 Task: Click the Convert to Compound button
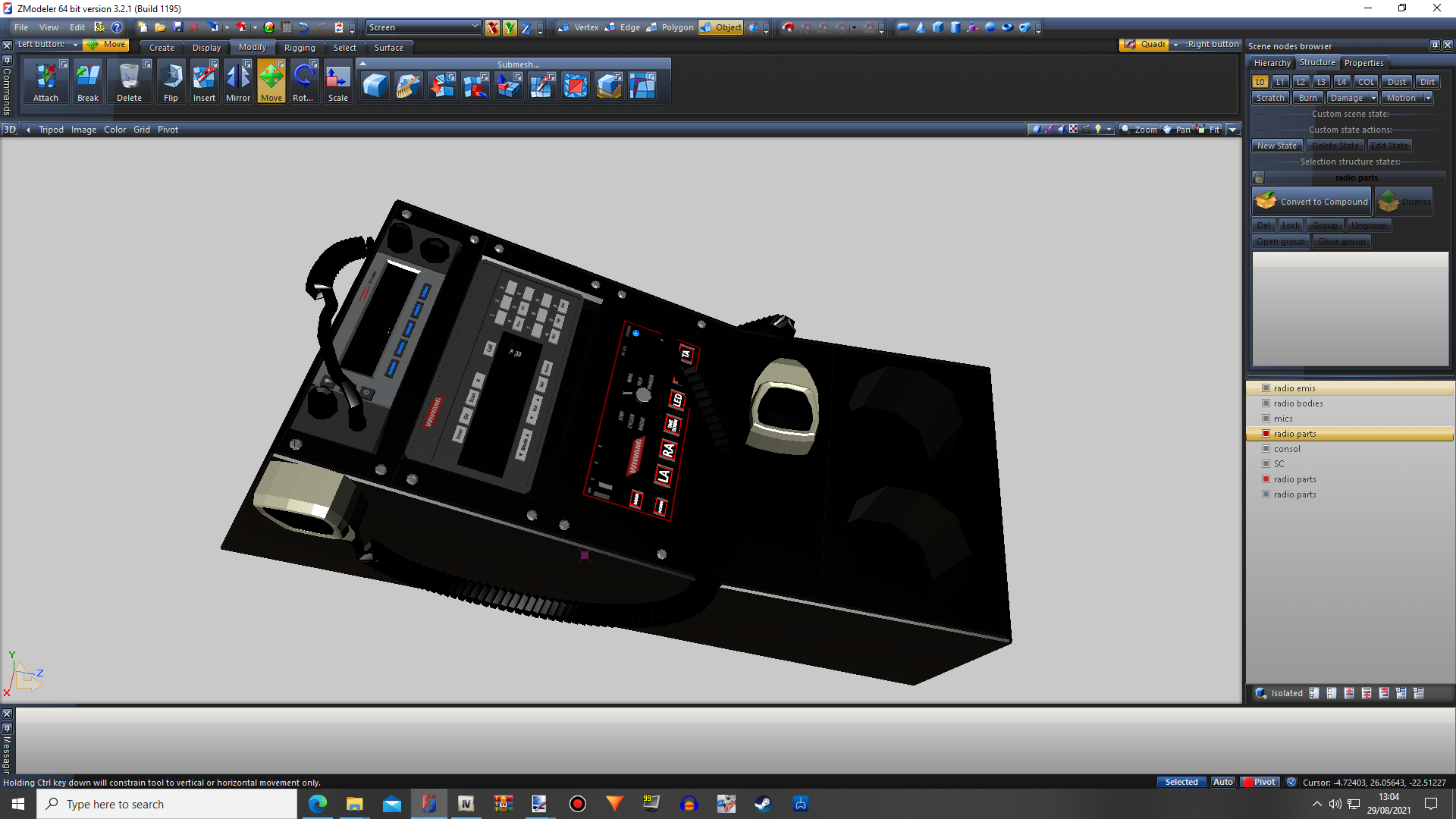pos(1313,202)
